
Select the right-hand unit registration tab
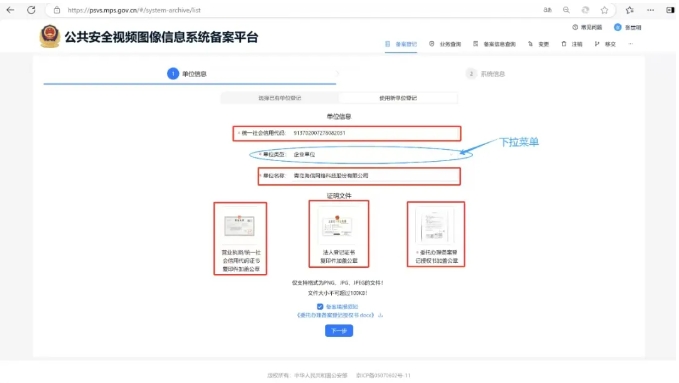398,98
